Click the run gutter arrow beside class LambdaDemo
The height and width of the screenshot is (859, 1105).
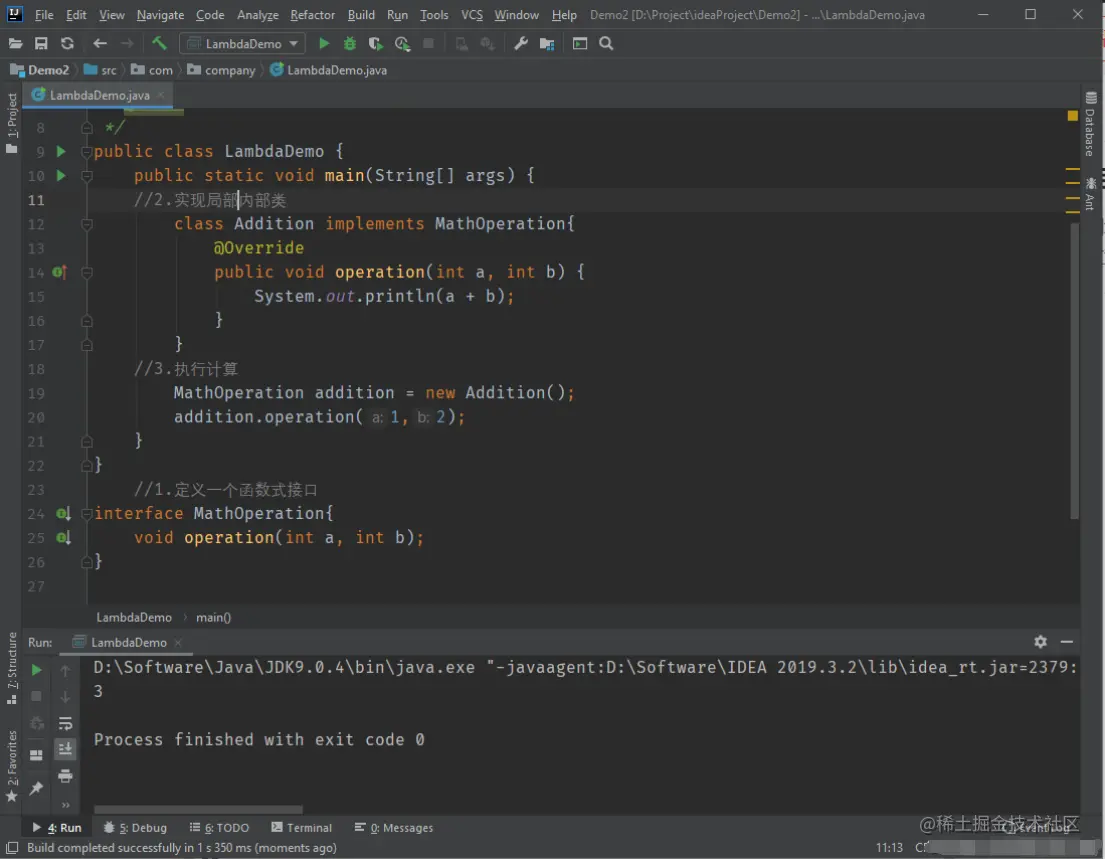click(61, 152)
